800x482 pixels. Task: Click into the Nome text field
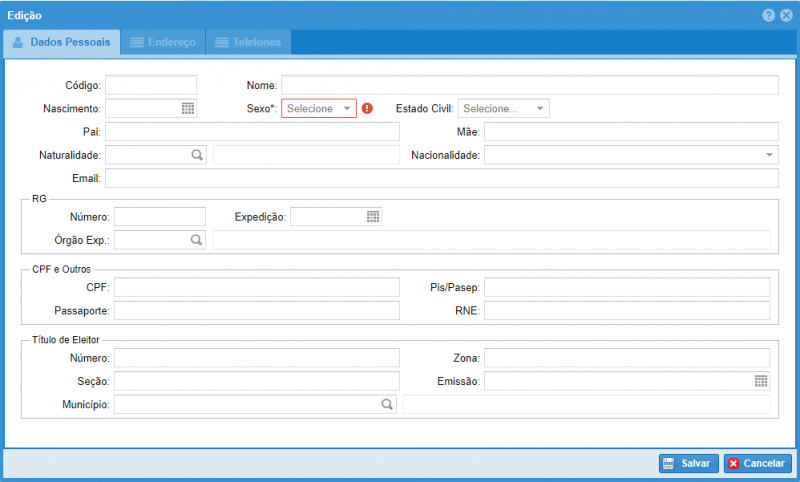coord(529,85)
